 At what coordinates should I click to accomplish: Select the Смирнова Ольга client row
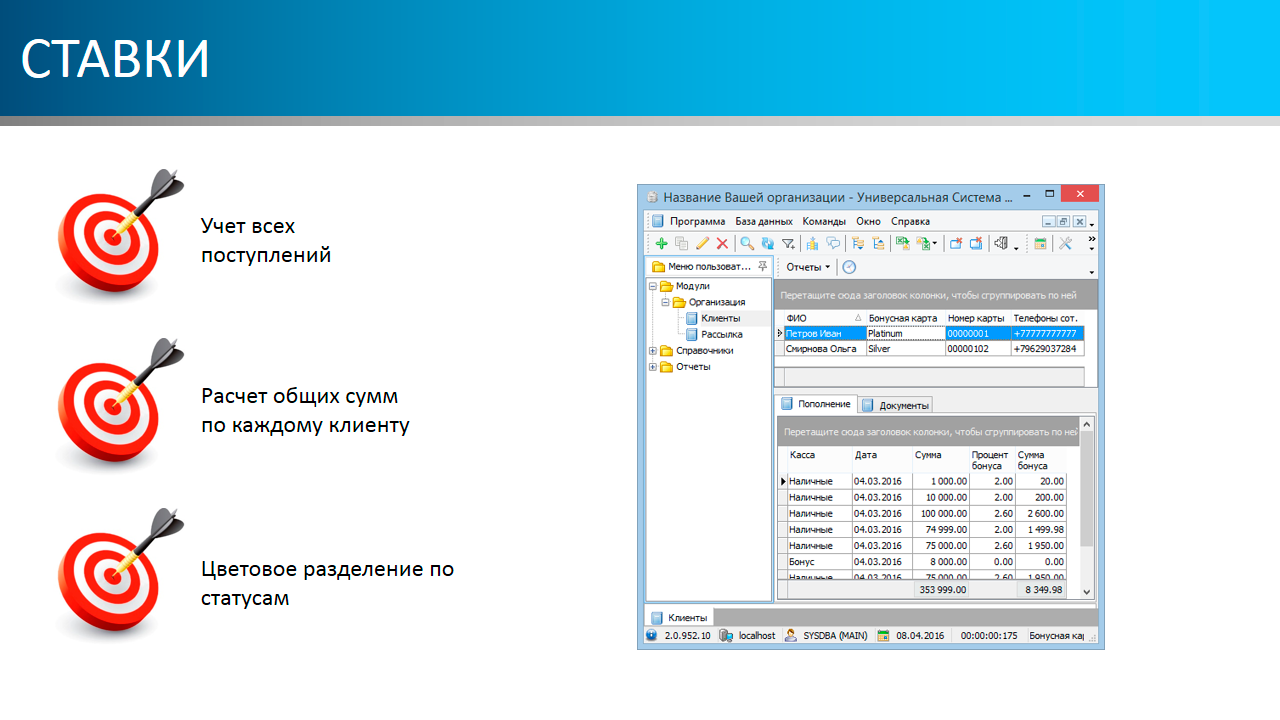pos(823,349)
